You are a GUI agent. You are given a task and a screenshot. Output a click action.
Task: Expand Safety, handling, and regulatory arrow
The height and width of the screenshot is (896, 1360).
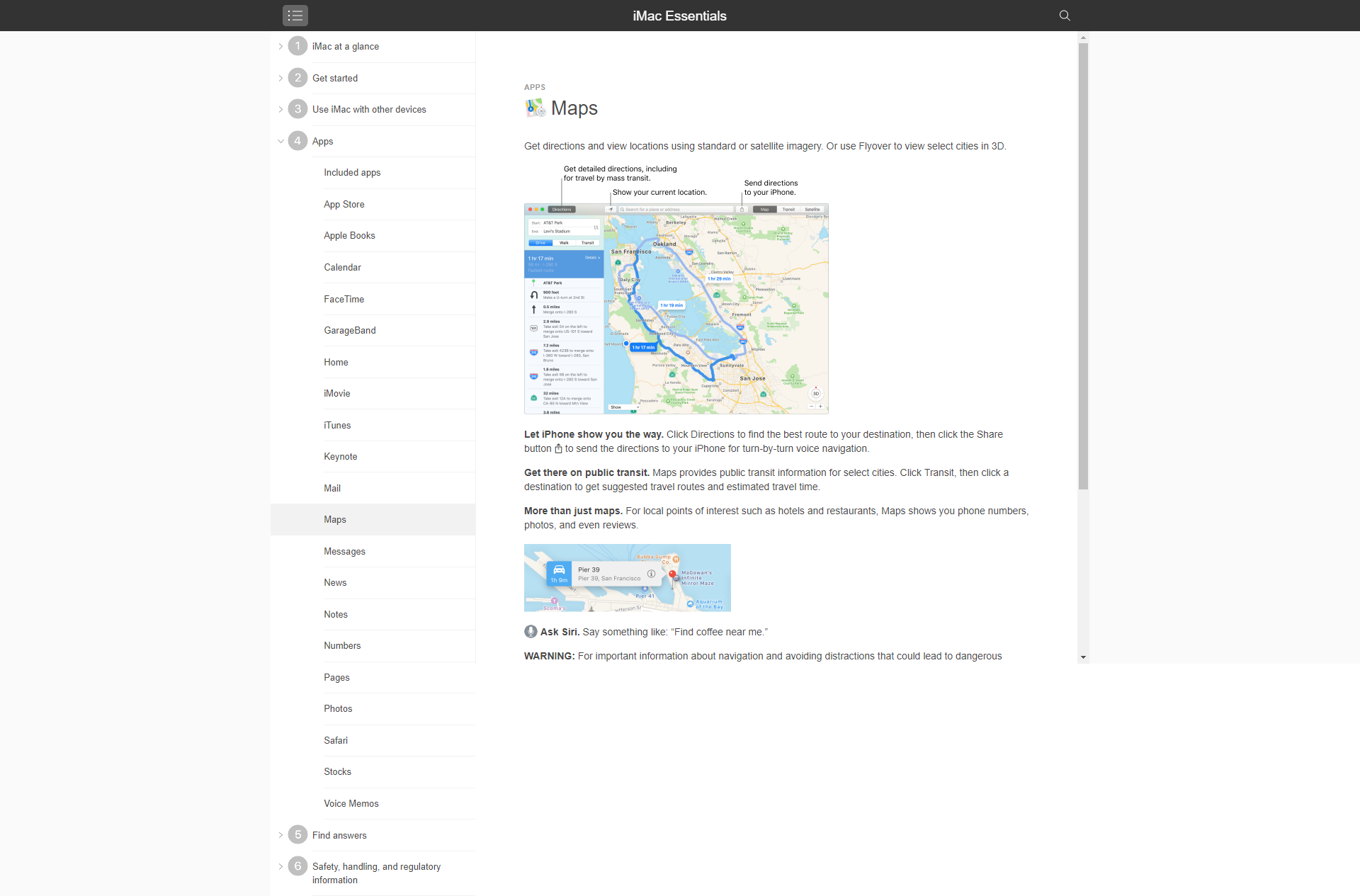click(280, 866)
